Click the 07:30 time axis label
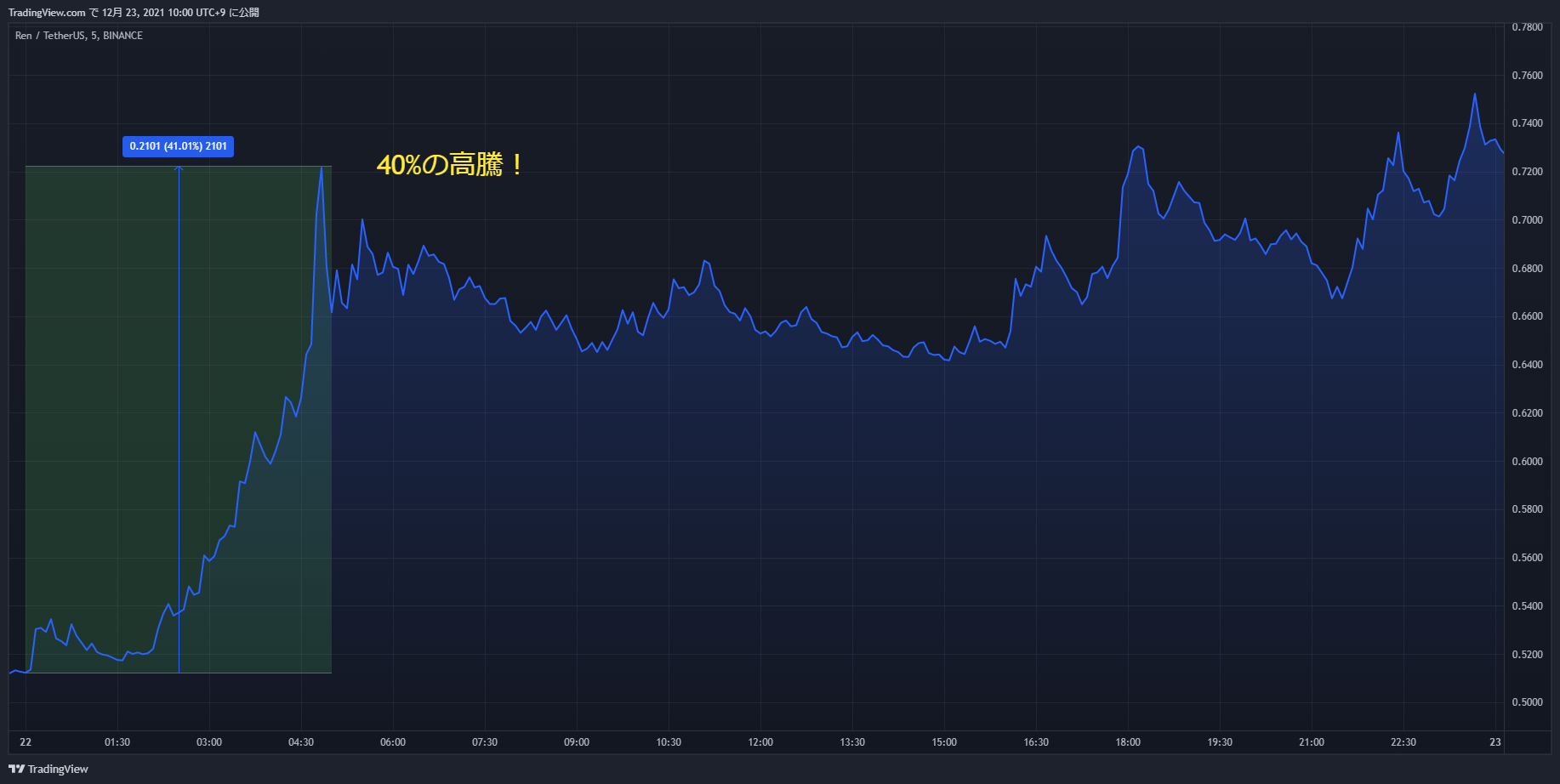 (x=485, y=742)
